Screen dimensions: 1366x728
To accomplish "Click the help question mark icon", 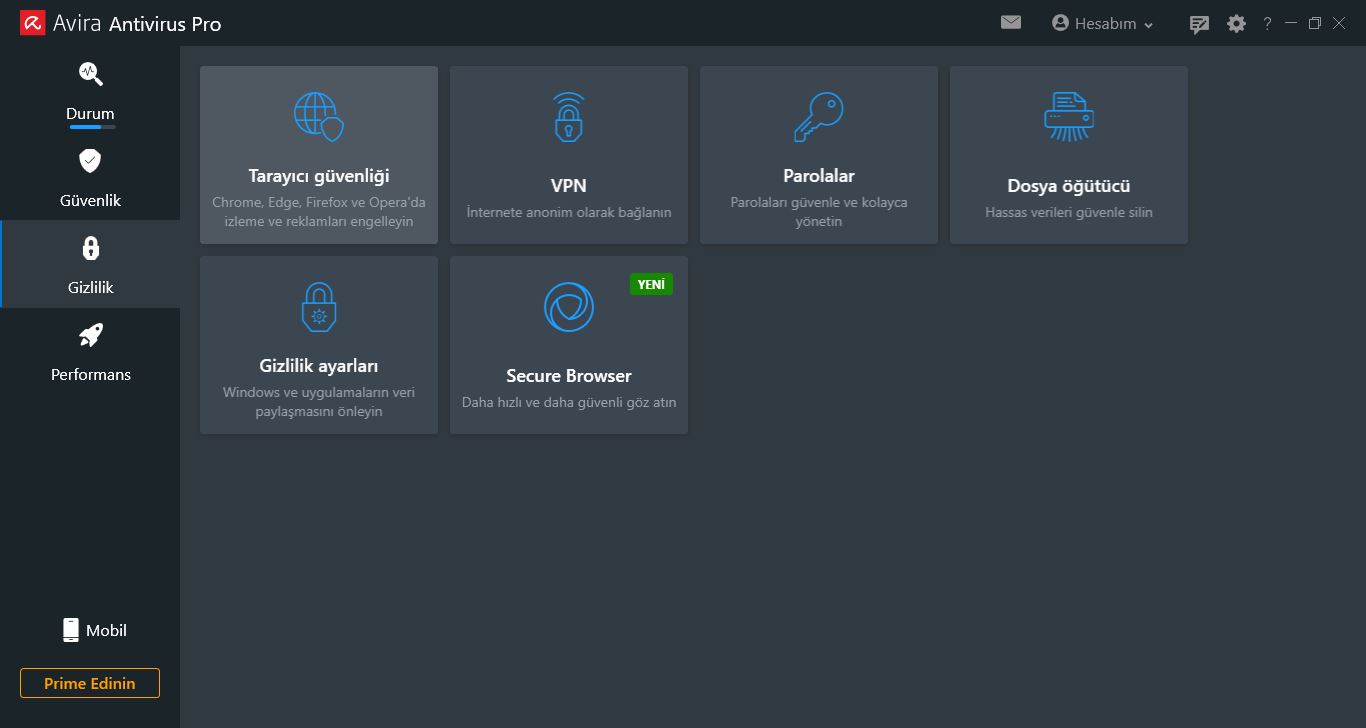I will pyautogui.click(x=1267, y=23).
